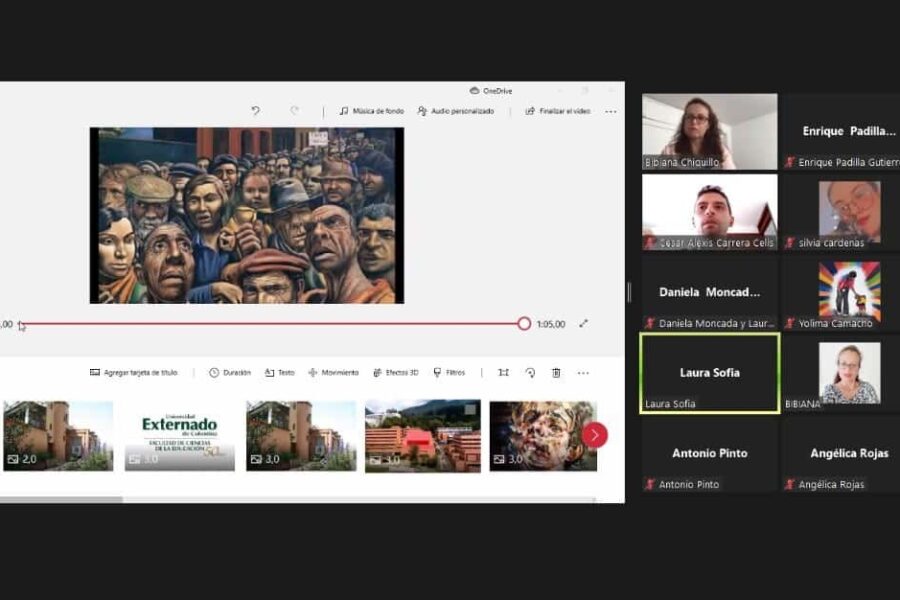Open storyboard more options ellipsis
Screen dimensions: 900x600
click(x=583, y=372)
